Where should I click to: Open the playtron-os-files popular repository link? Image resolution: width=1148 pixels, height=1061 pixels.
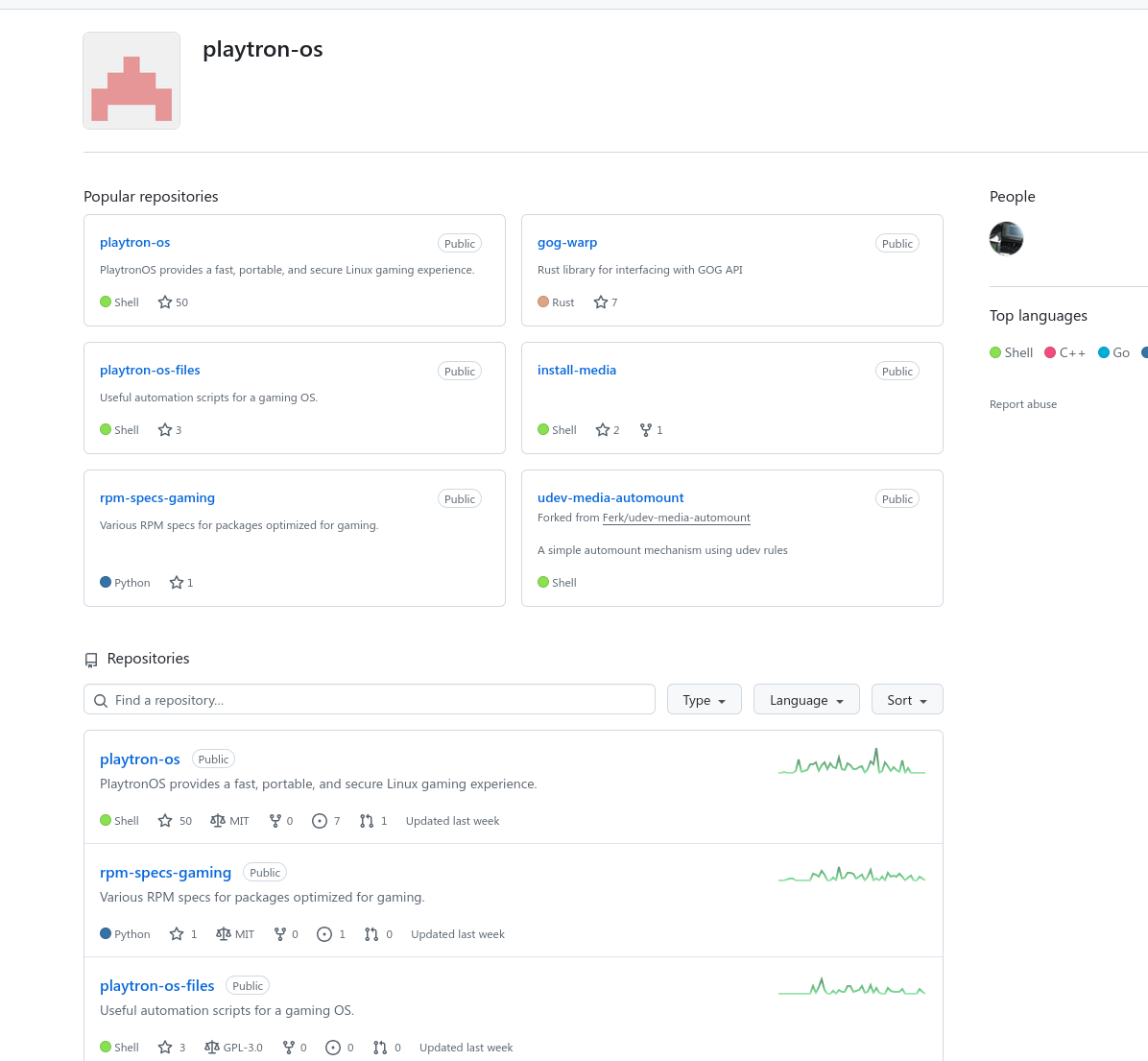click(150, 370)
